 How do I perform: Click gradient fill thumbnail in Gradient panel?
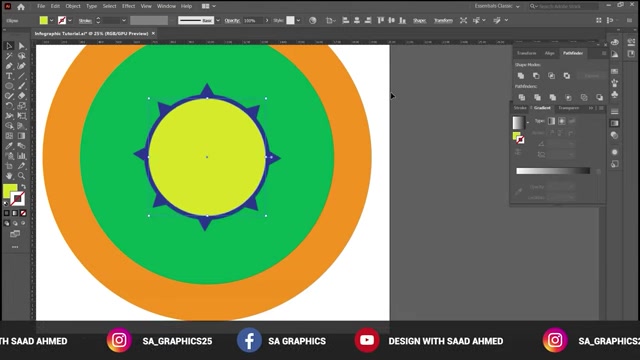(x=518, y=122)
